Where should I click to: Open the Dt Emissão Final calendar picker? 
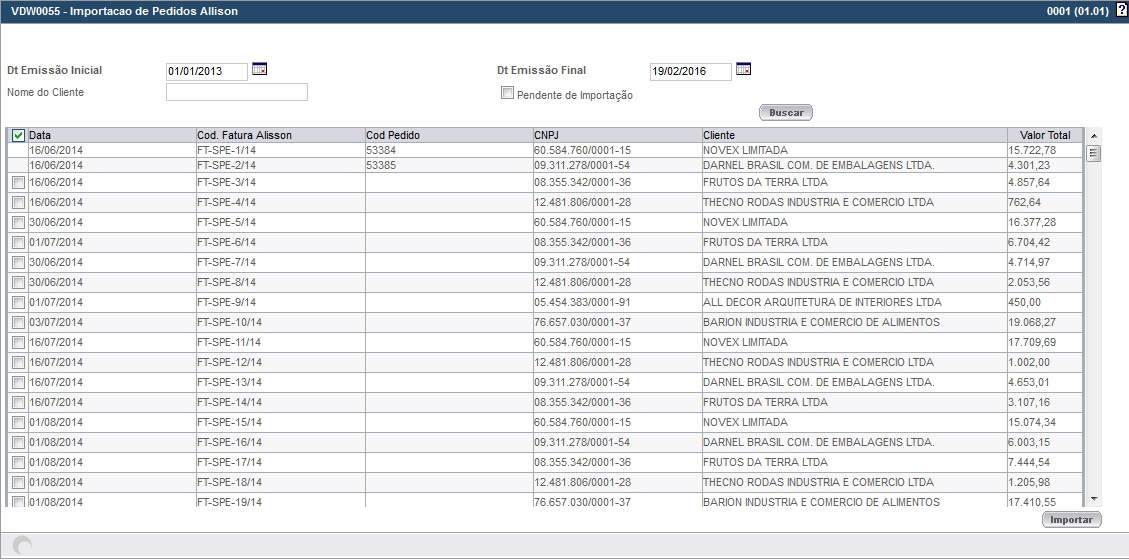tap(743, 69)
